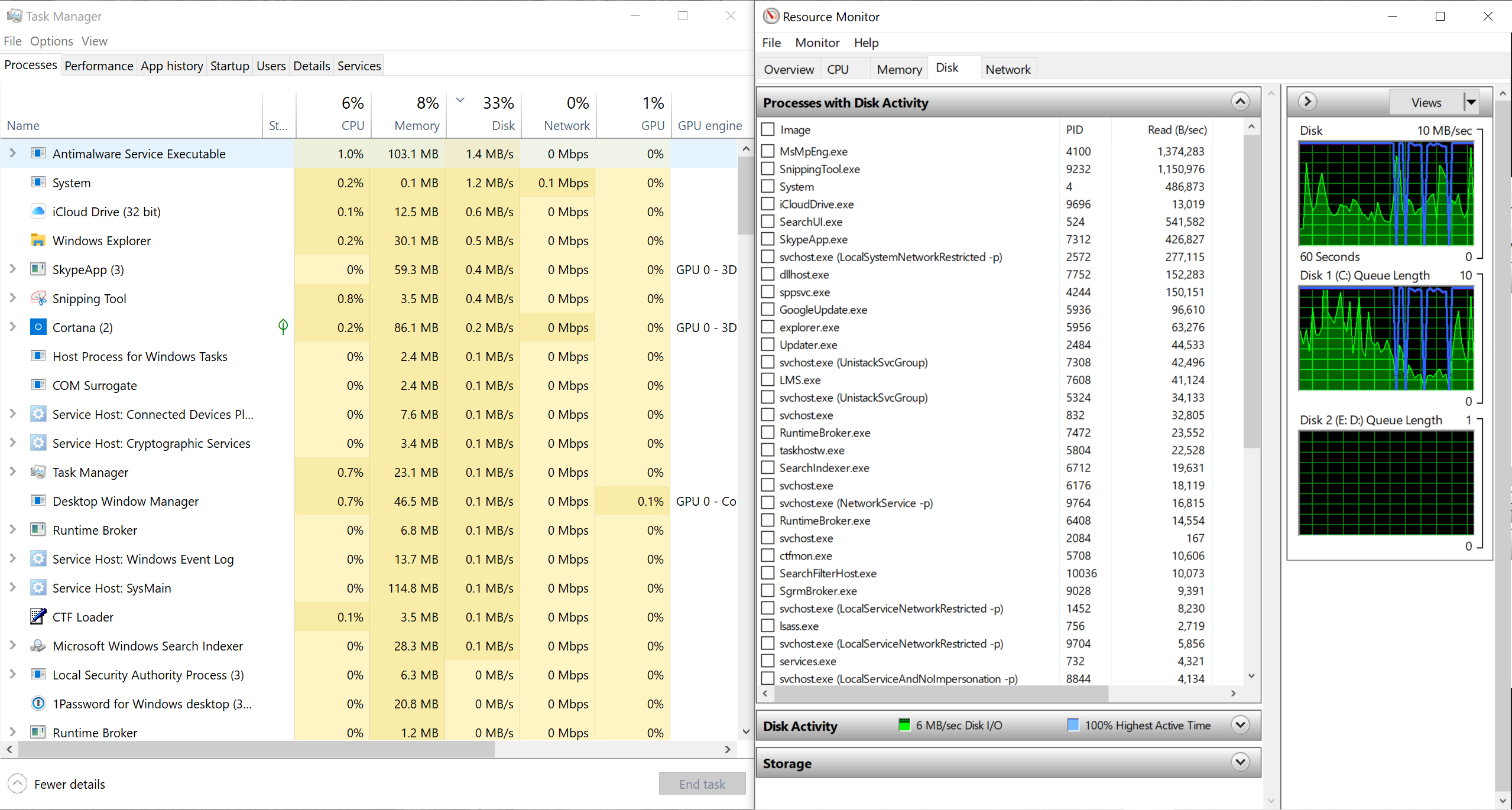Switch to the Performance tab
The width and height of the screenshot is (1512, 810).
coord(99,66)
